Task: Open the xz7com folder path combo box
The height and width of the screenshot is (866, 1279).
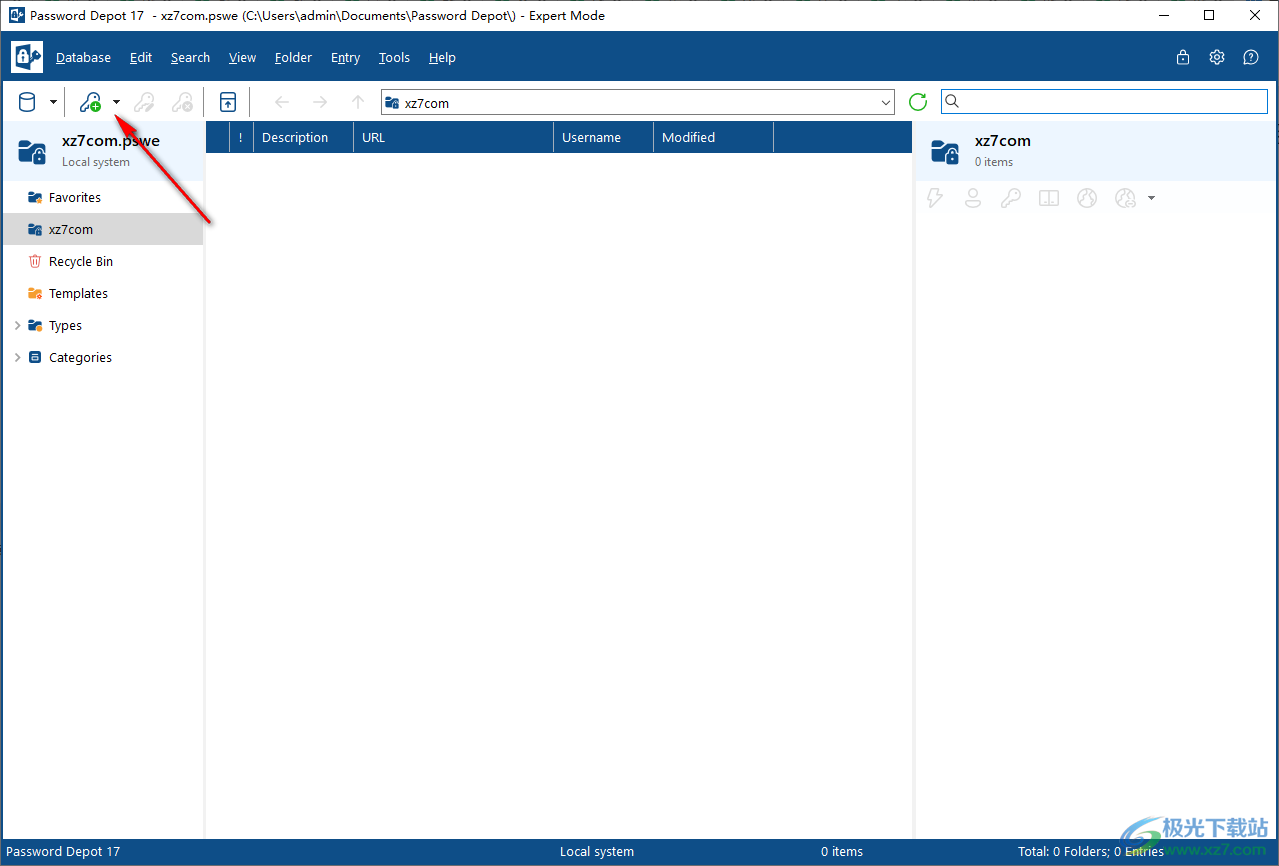Action: tap(638, 102)
